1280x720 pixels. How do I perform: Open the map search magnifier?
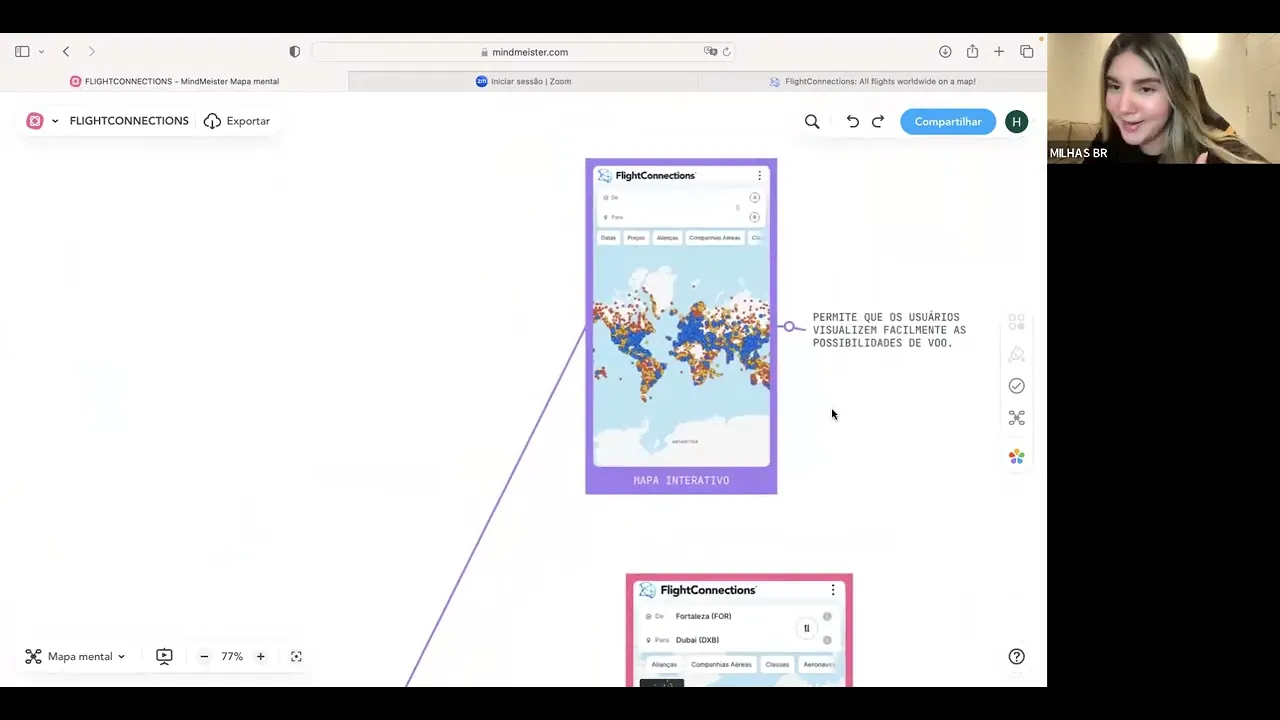point(812,121)
